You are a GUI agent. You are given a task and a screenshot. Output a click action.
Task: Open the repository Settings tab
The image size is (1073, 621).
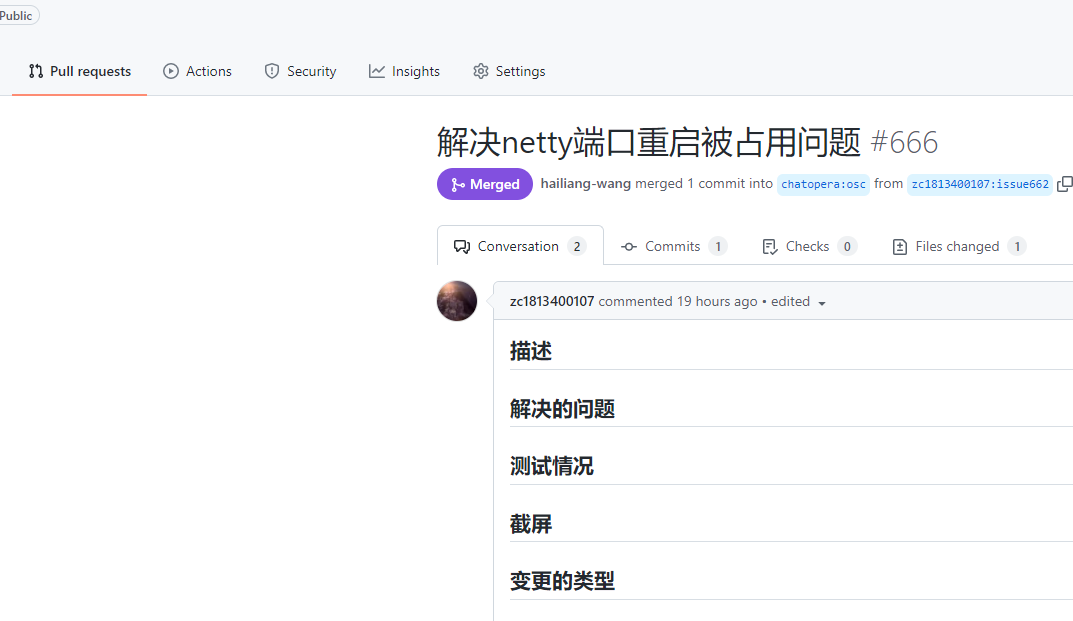point(509,71)
